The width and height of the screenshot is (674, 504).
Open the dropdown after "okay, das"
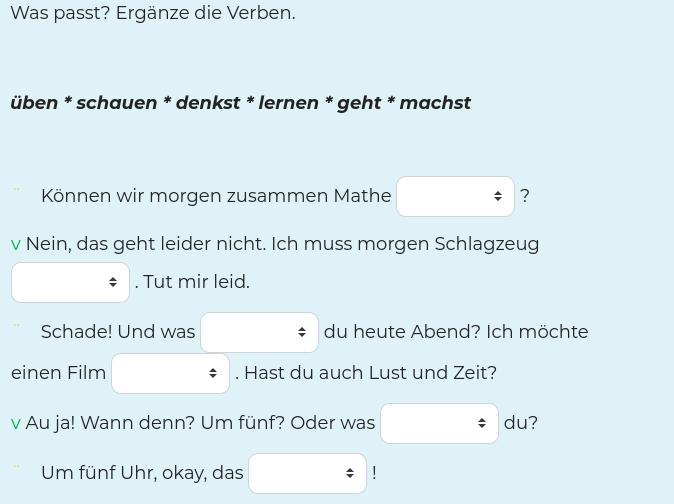[x=307, y=473]
